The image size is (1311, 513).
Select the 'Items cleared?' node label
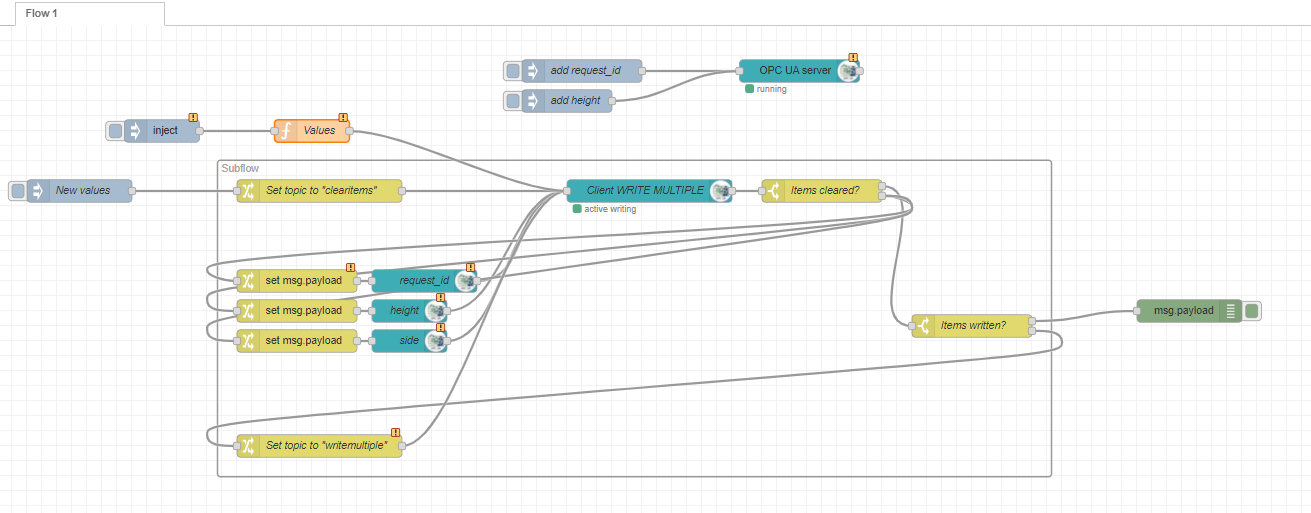point(825,191)
